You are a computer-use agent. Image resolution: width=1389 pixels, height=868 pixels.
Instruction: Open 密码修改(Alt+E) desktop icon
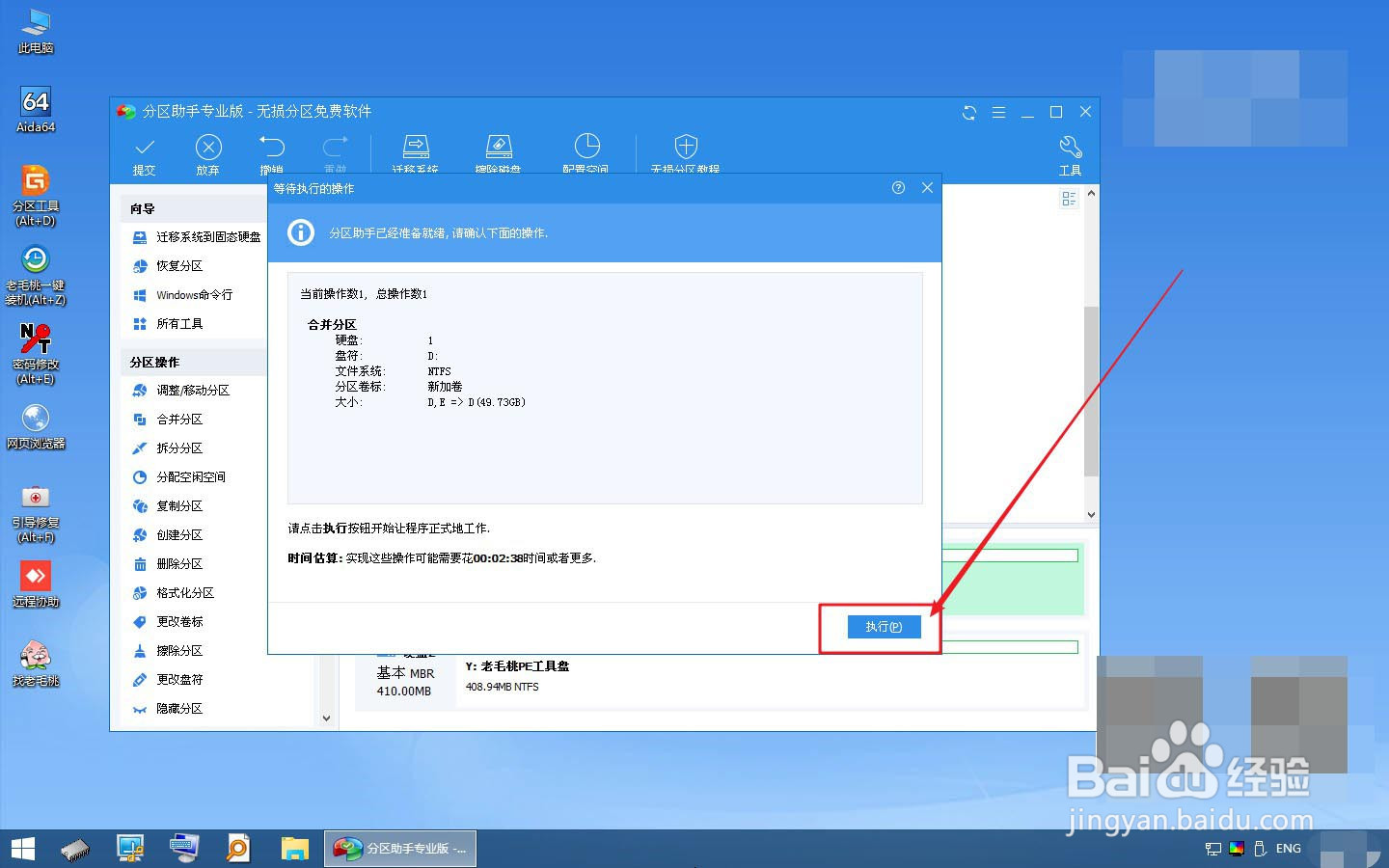tap(36, 354)
